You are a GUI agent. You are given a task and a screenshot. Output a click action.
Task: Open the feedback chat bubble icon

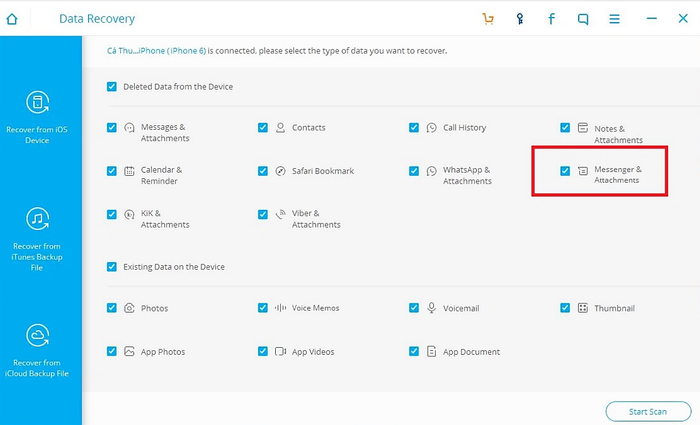tap(583, 19)
